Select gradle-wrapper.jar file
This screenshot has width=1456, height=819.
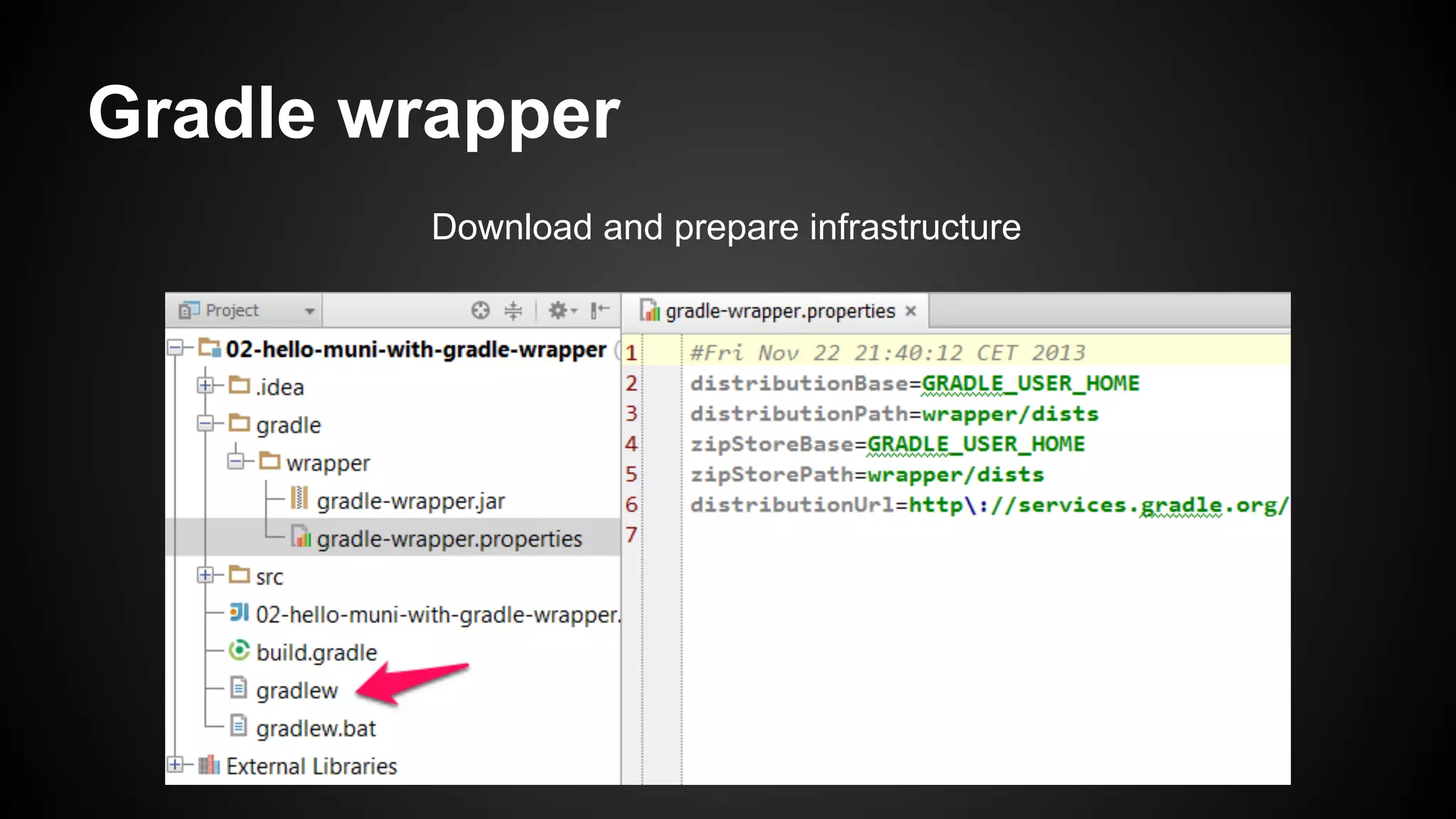tap(411, 501)
